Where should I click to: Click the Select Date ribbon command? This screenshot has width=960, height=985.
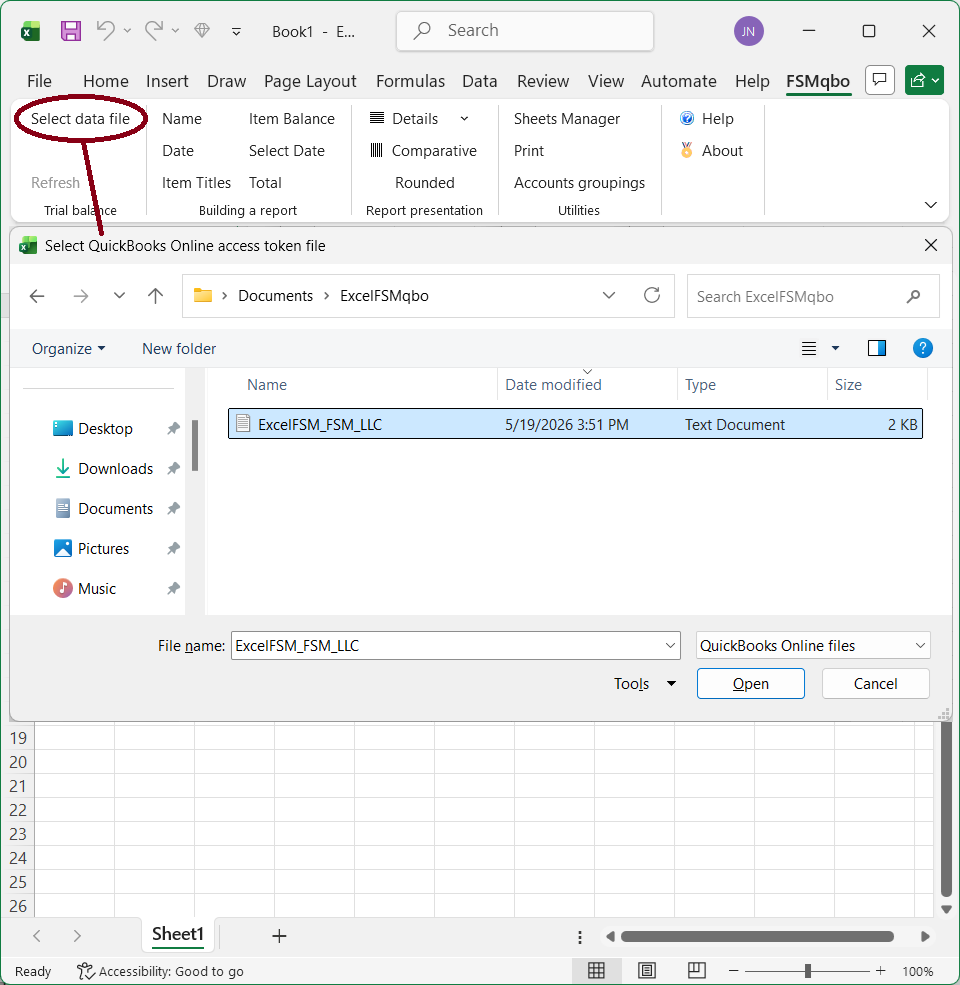(286, 151)
